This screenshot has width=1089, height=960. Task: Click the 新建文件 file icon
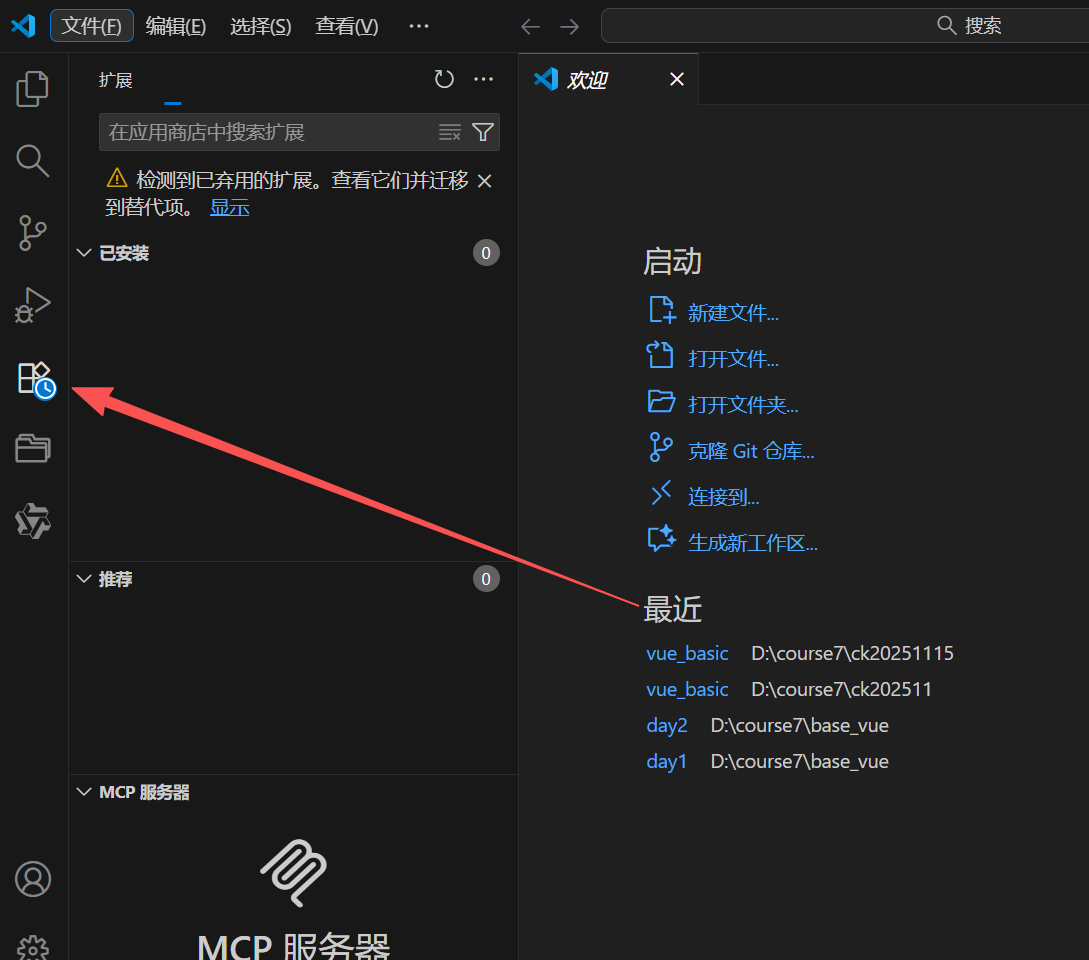(x=661, y=311)
